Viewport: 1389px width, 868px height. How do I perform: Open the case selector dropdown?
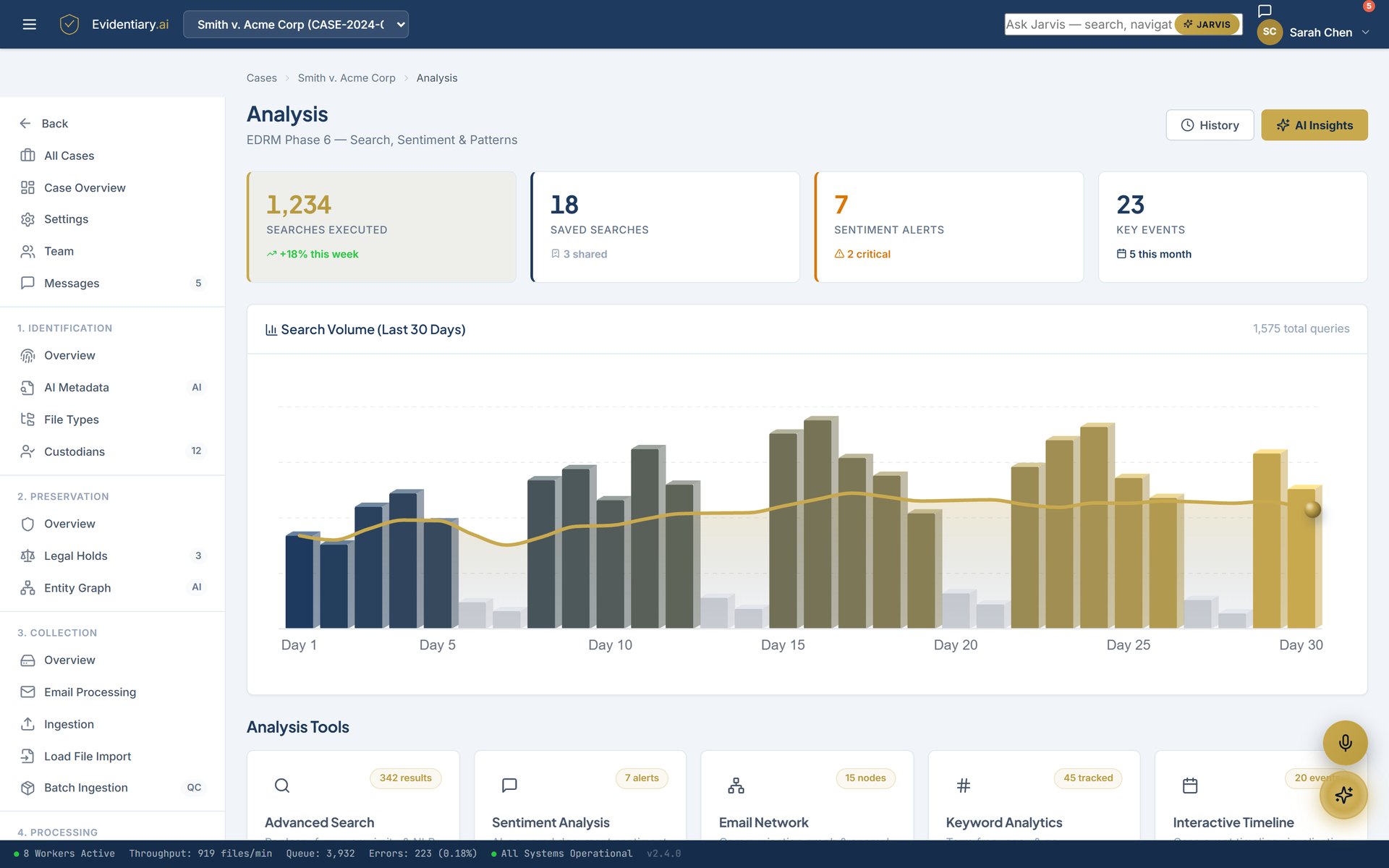tap(296, 25)
